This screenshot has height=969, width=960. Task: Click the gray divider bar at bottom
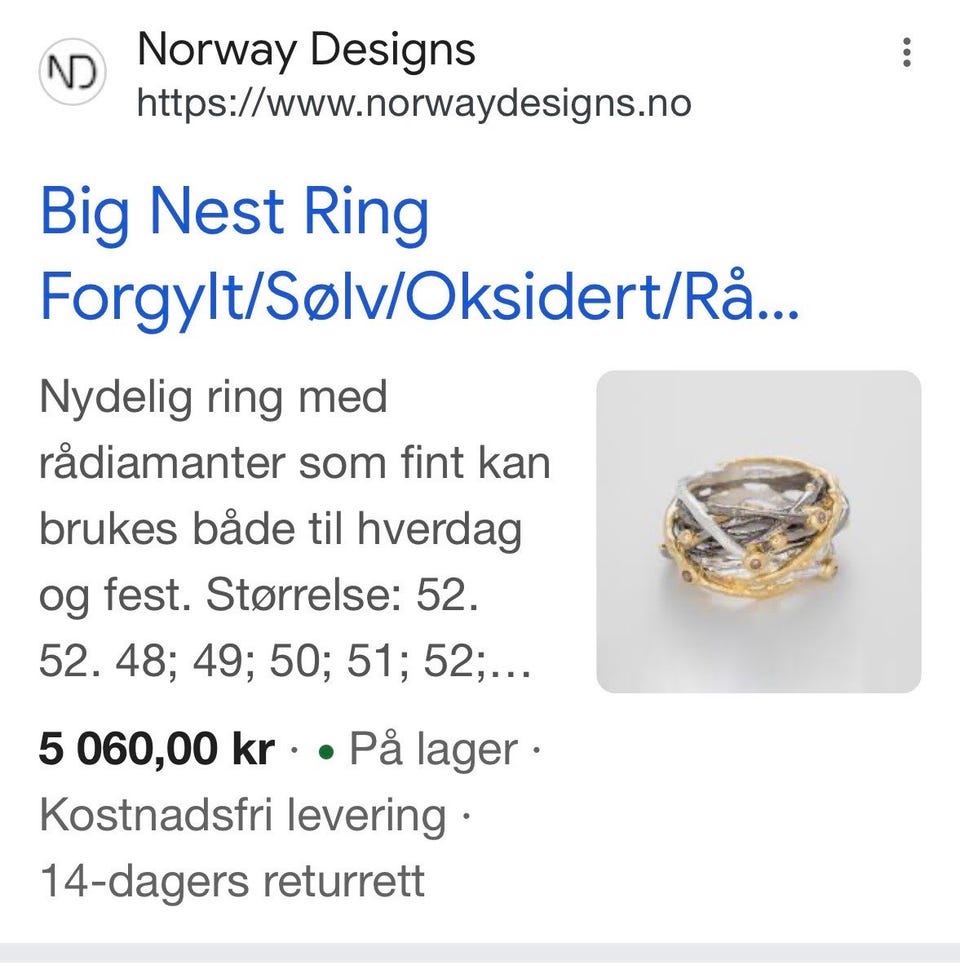[x=480, y=955]
